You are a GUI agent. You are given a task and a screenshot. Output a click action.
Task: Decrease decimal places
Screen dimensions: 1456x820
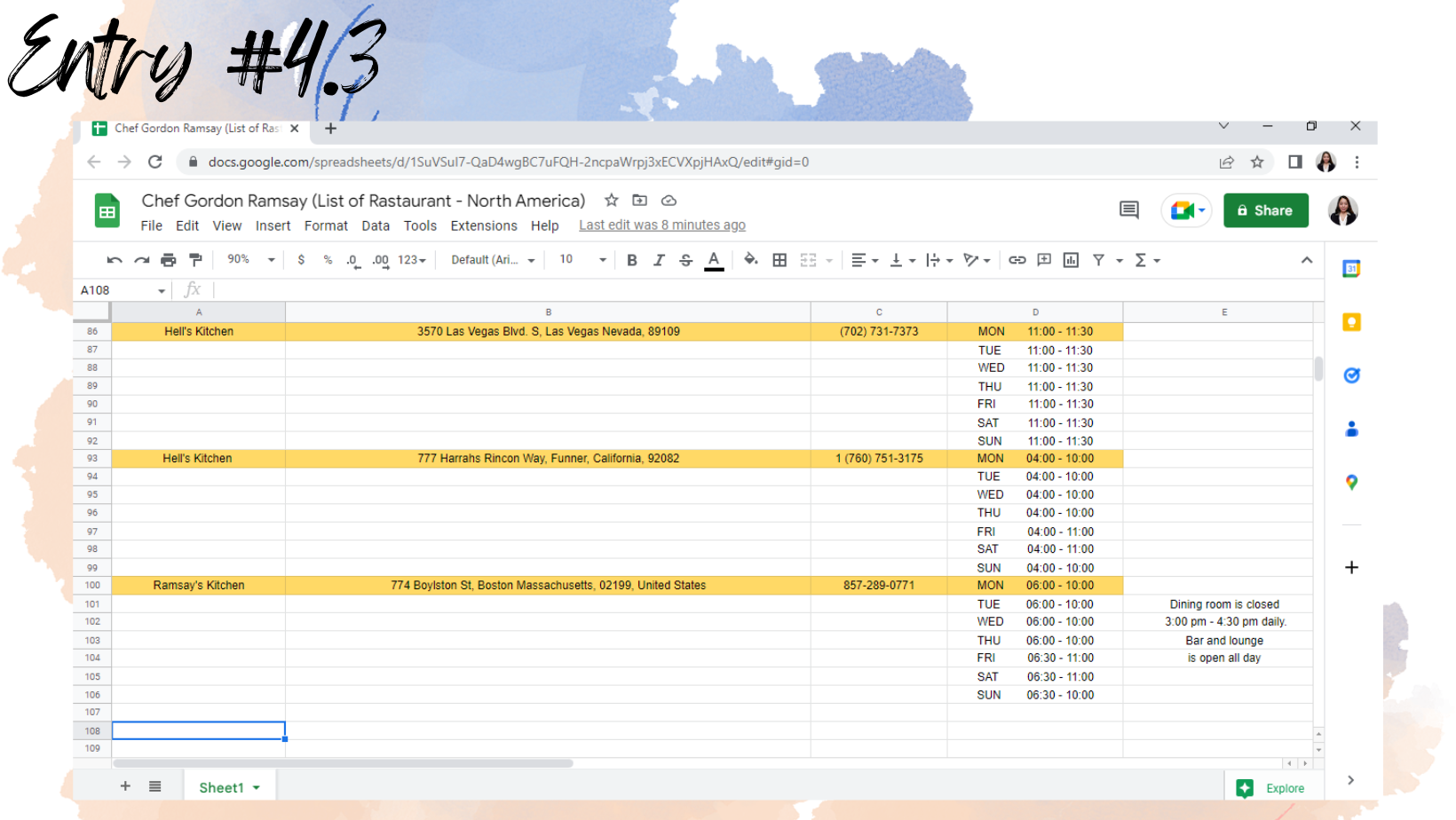pos(353,260)
